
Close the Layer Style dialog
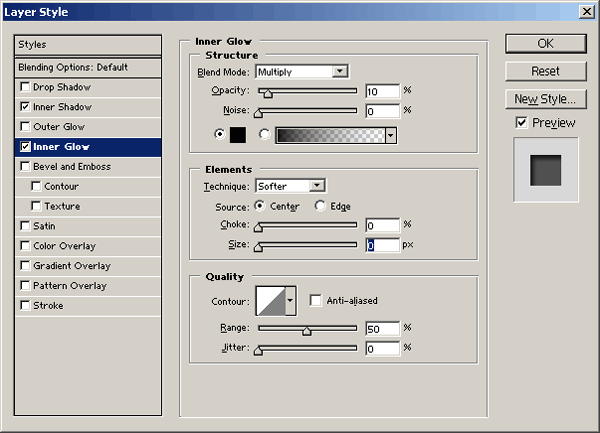[x=585, y=11]
